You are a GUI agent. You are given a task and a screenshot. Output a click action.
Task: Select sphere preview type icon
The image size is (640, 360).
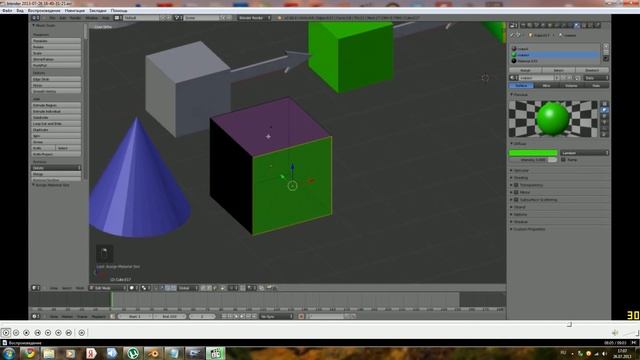pos(605,110)
